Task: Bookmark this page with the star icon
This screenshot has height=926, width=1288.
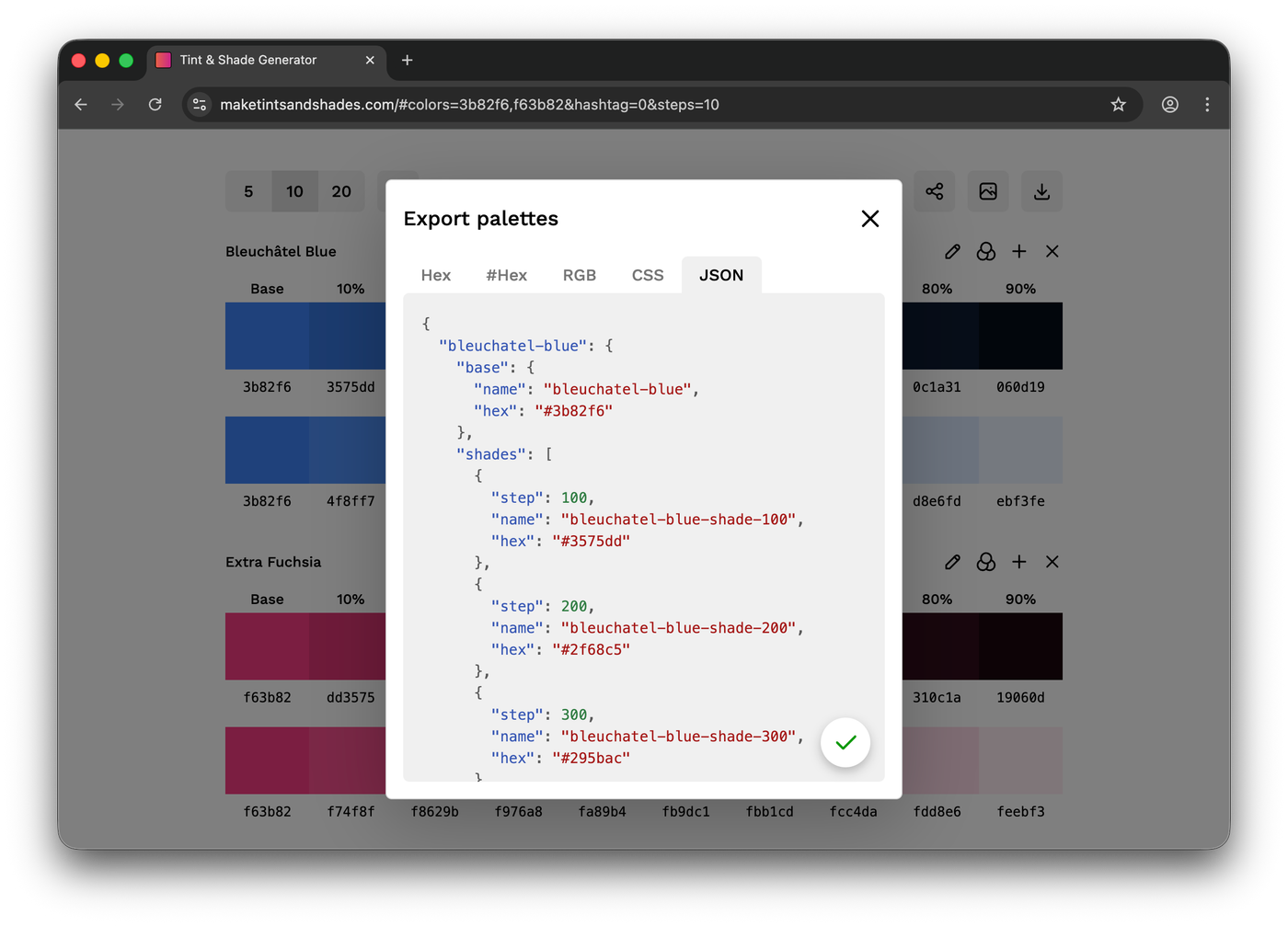Action: (x=1118, y=105)
